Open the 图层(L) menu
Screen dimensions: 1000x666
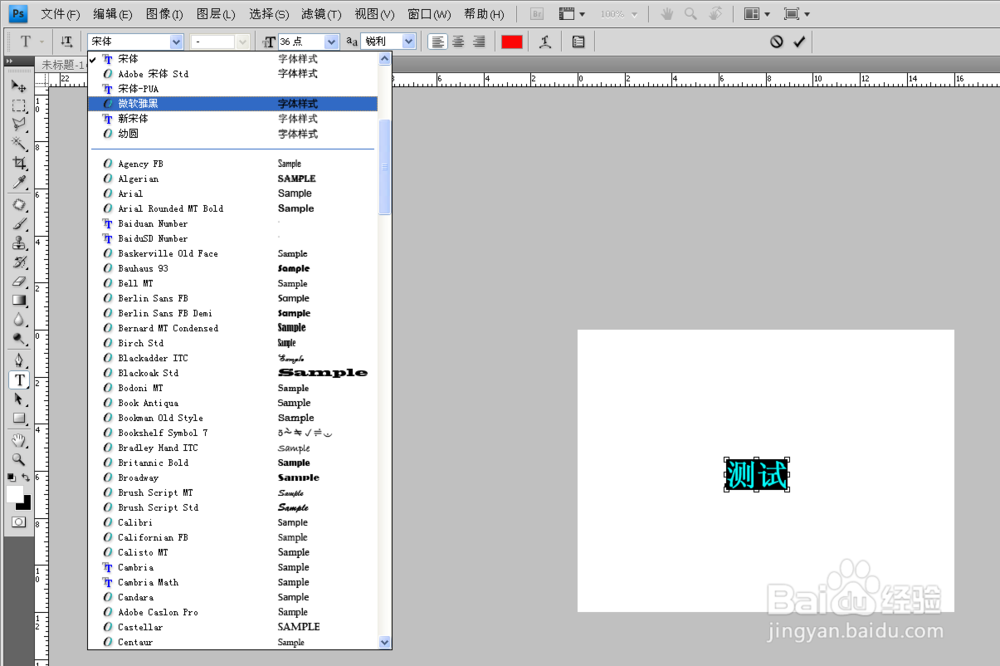[x=216, y=14]
